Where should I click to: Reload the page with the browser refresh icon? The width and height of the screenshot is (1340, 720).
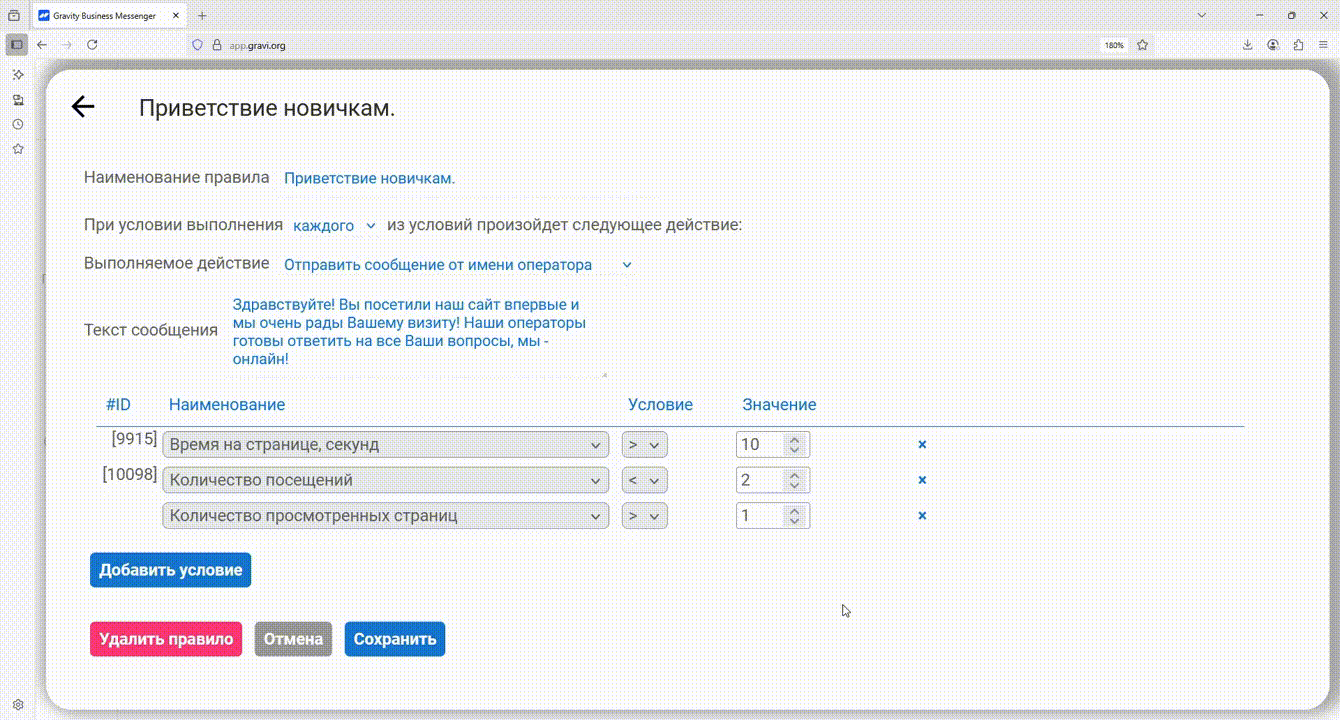[x=92, y=45]
